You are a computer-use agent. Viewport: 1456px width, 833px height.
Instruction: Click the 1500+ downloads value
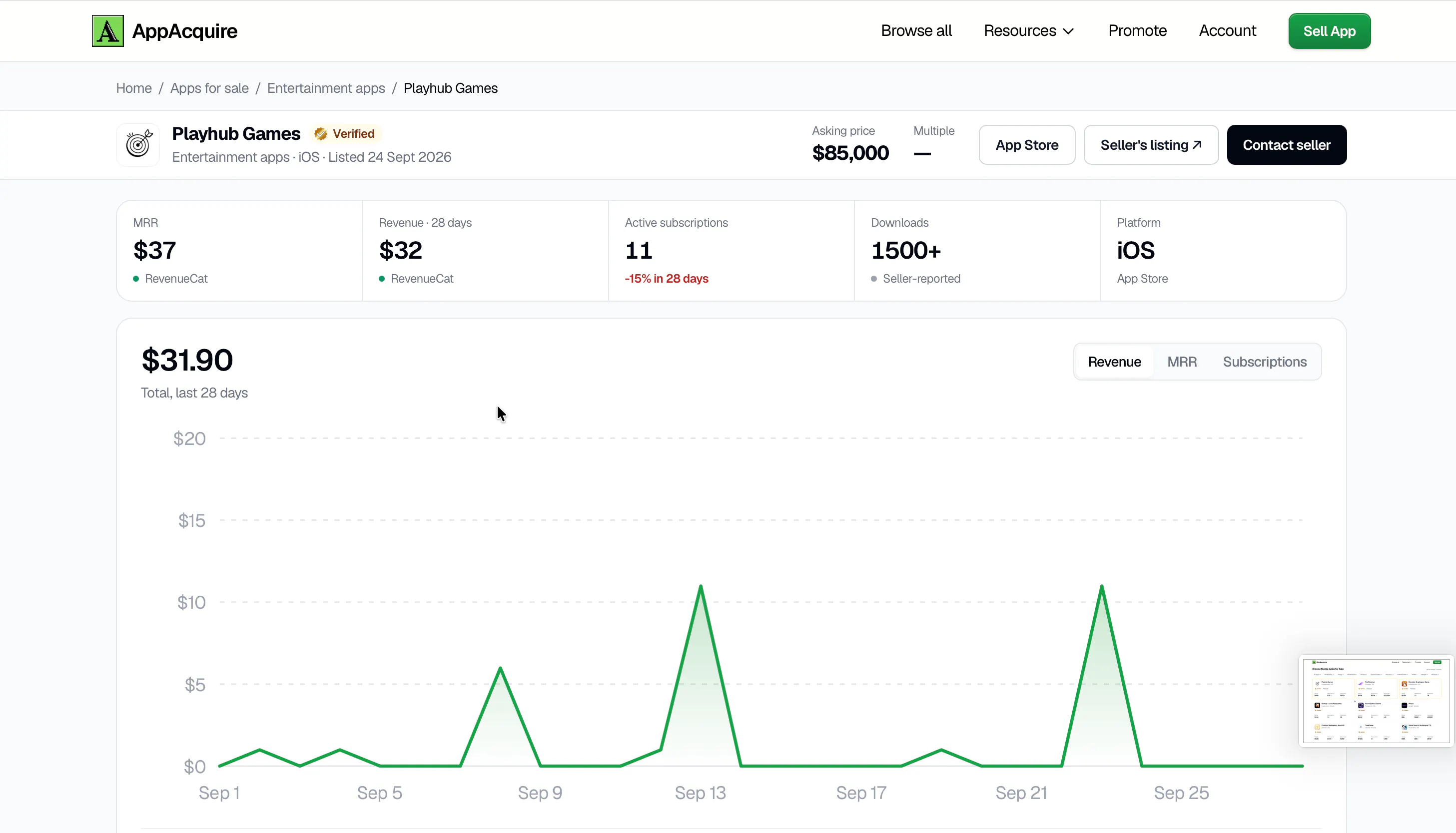(x=906, y=250)
